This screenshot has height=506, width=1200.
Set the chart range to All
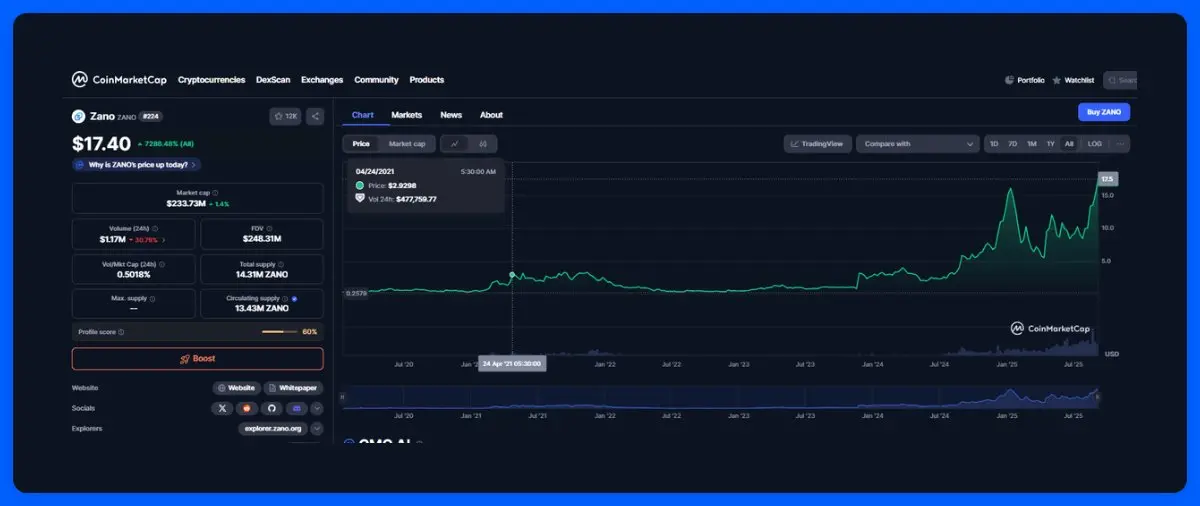[1069, 144]
